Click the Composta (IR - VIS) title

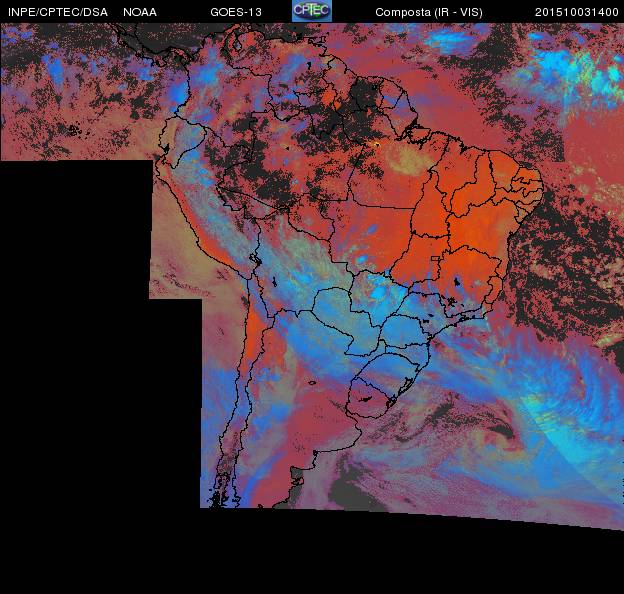click(x=429, y=12)
